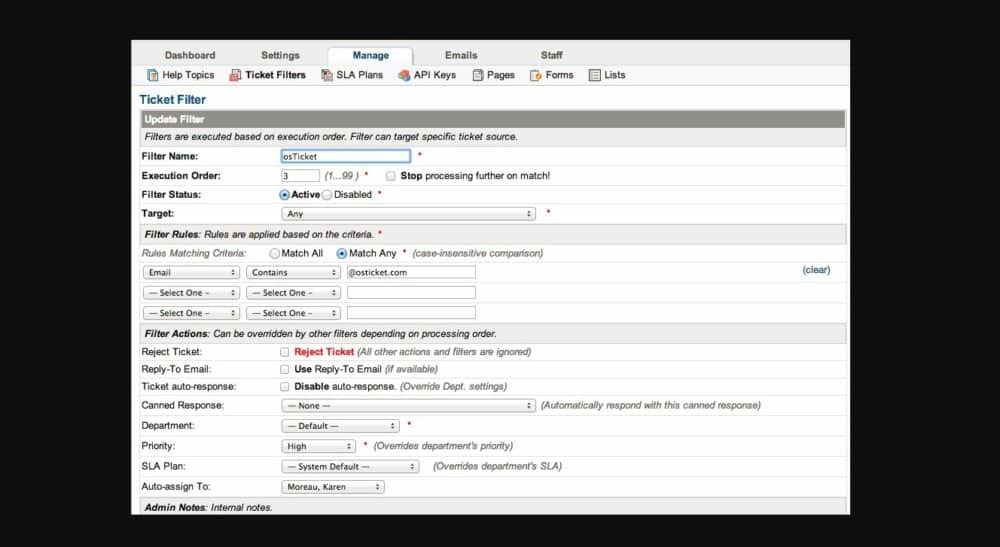Click the clear link beside the rule

(x=816, y=270)
